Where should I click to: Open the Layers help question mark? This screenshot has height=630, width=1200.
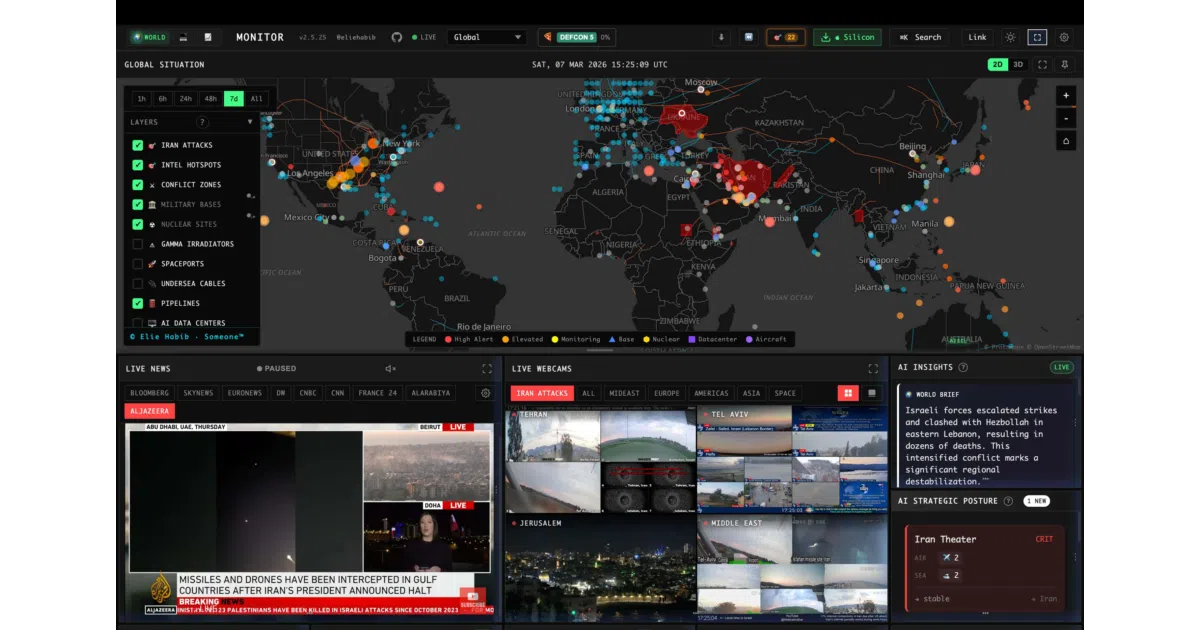202,122
